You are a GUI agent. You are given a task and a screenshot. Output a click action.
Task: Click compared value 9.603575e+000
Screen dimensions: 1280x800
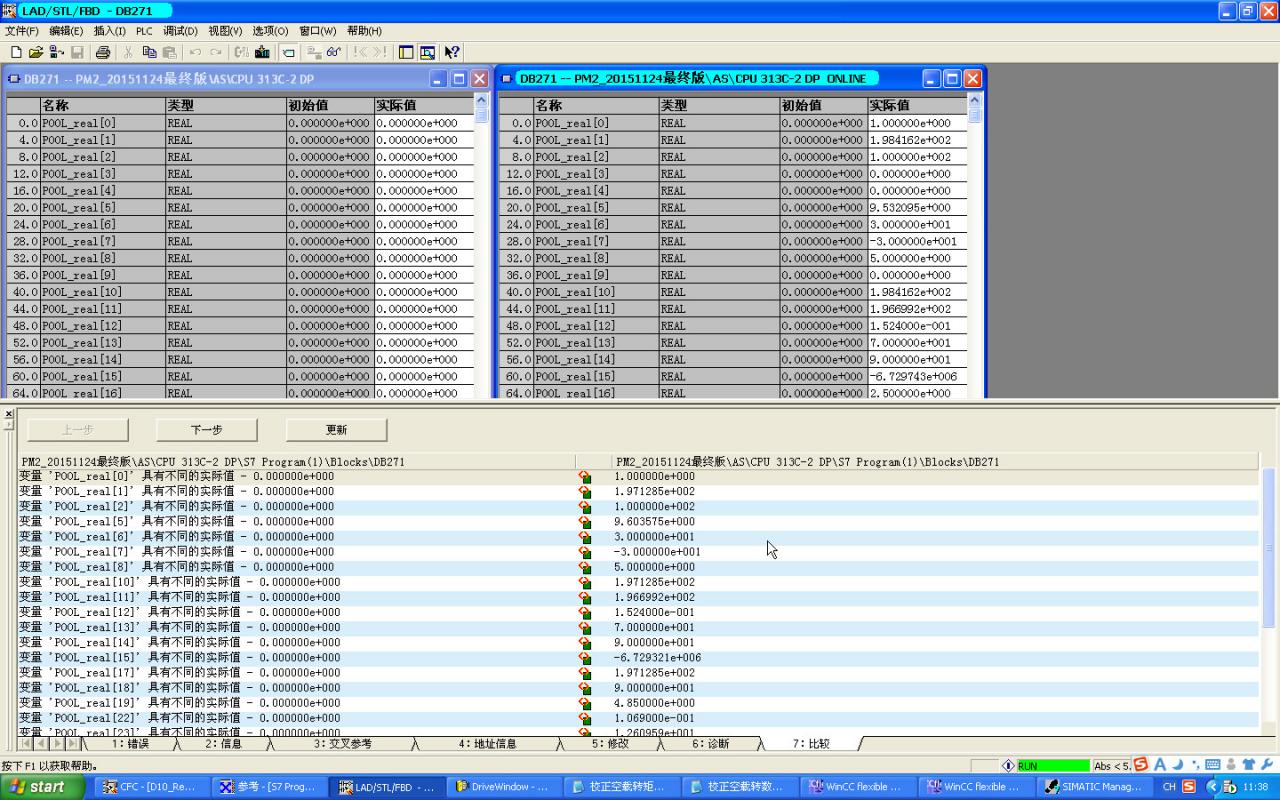[x=654, y=522]
